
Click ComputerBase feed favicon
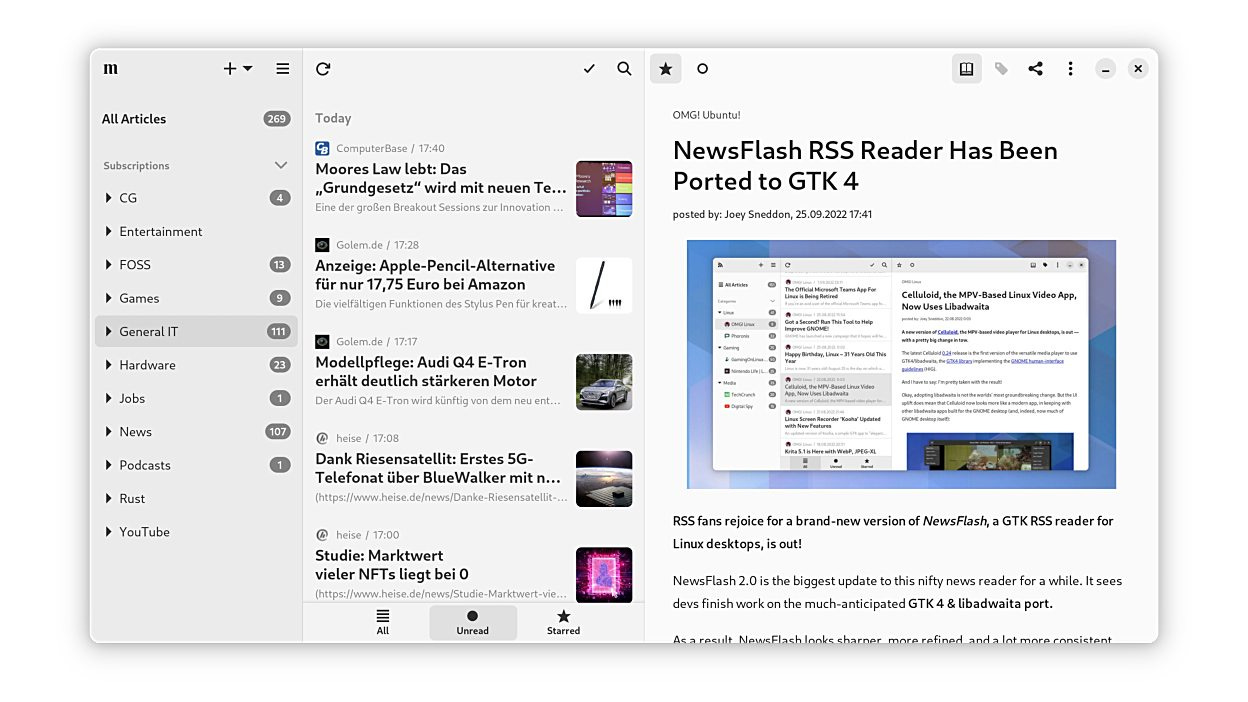pyautogui.click(x=322, y=148)
